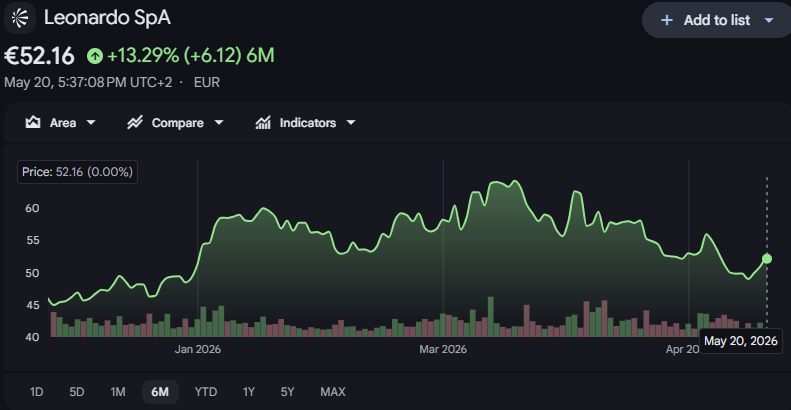This screenshot has height=410, width=791.
Task: Expand the Area chart type dropdown arrow
Action: pyautogui.click(x=91, y=123)
